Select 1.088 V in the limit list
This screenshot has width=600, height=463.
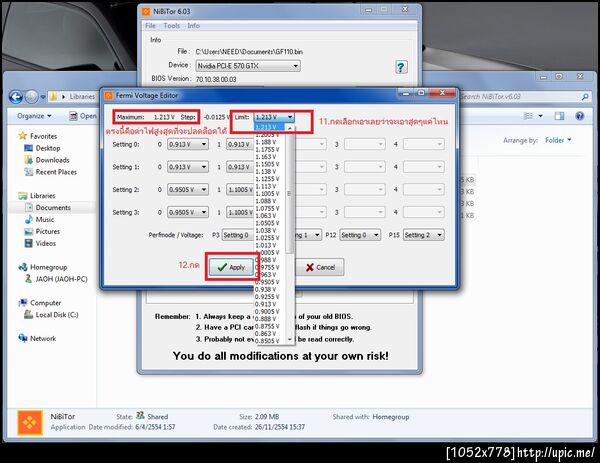tap(270, 201)
